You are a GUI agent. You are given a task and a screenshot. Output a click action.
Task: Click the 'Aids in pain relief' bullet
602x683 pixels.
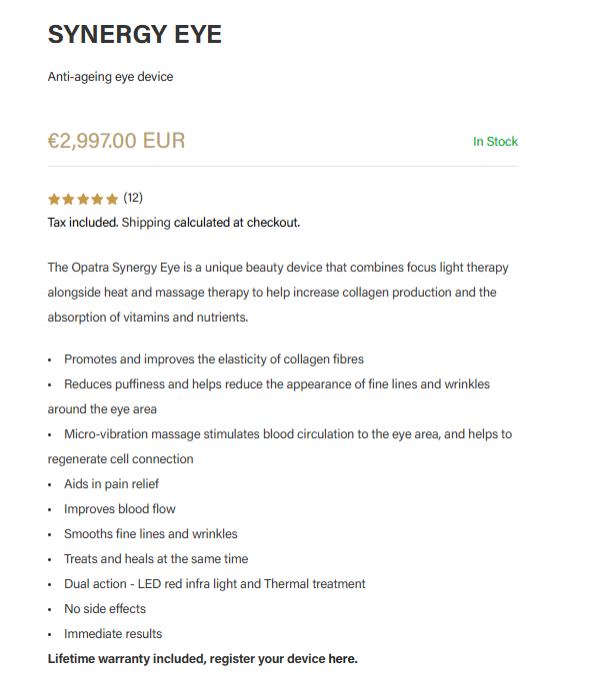point(112,484)
